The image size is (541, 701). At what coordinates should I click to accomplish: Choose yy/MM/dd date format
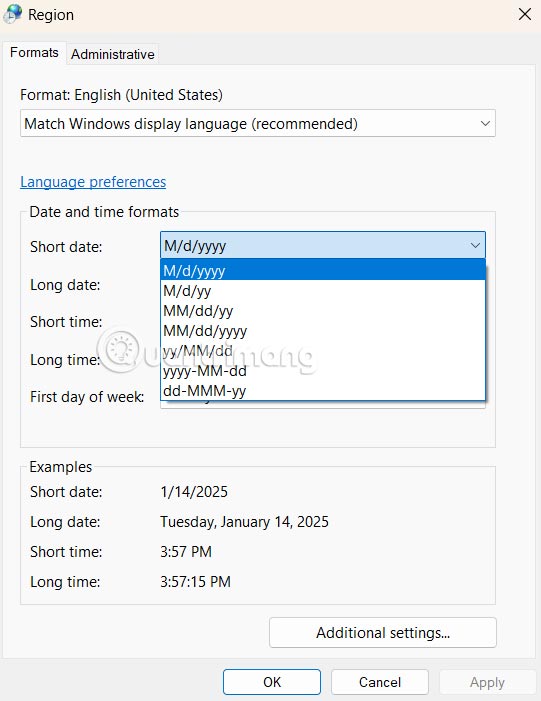pos(322,350)
